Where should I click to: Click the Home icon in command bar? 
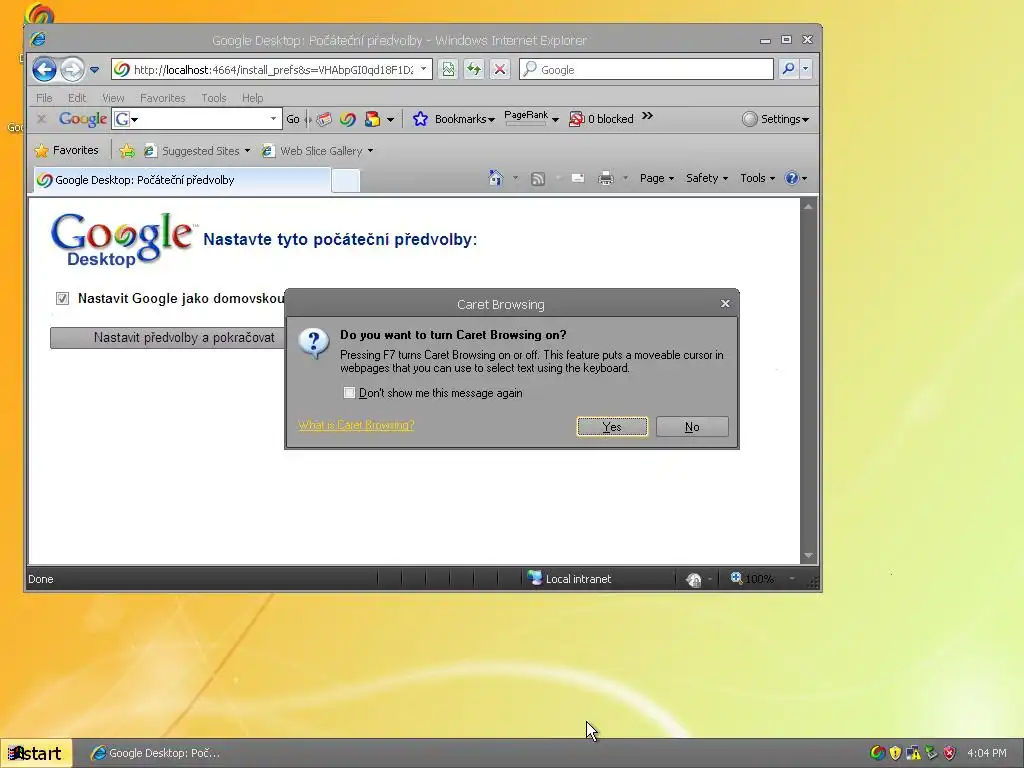point(496,178)
